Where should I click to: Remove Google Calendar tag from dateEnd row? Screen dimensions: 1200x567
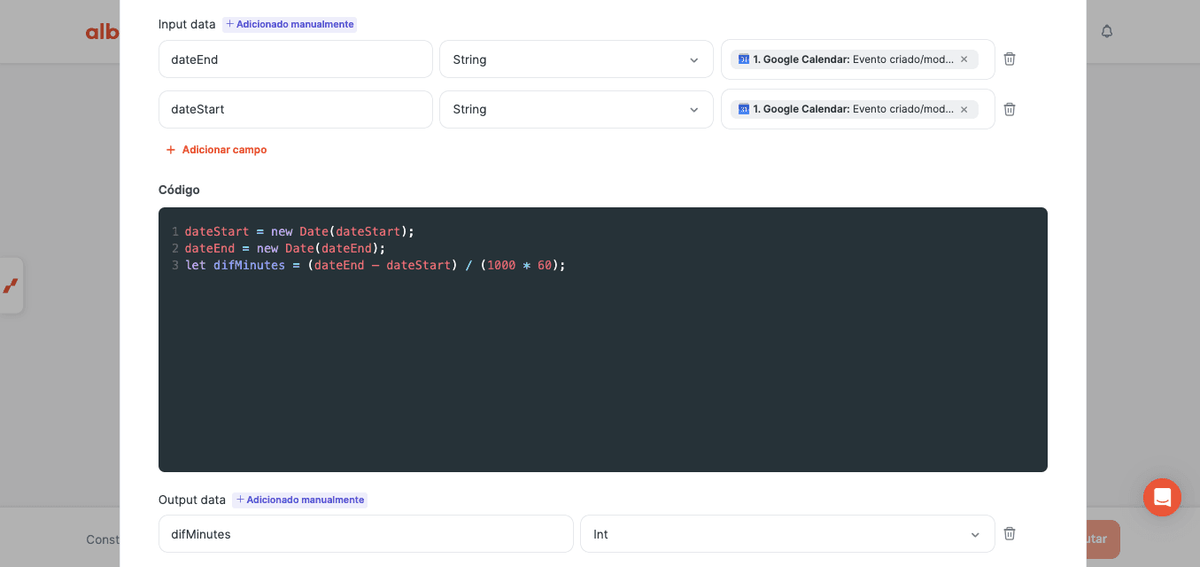point(964,59)
